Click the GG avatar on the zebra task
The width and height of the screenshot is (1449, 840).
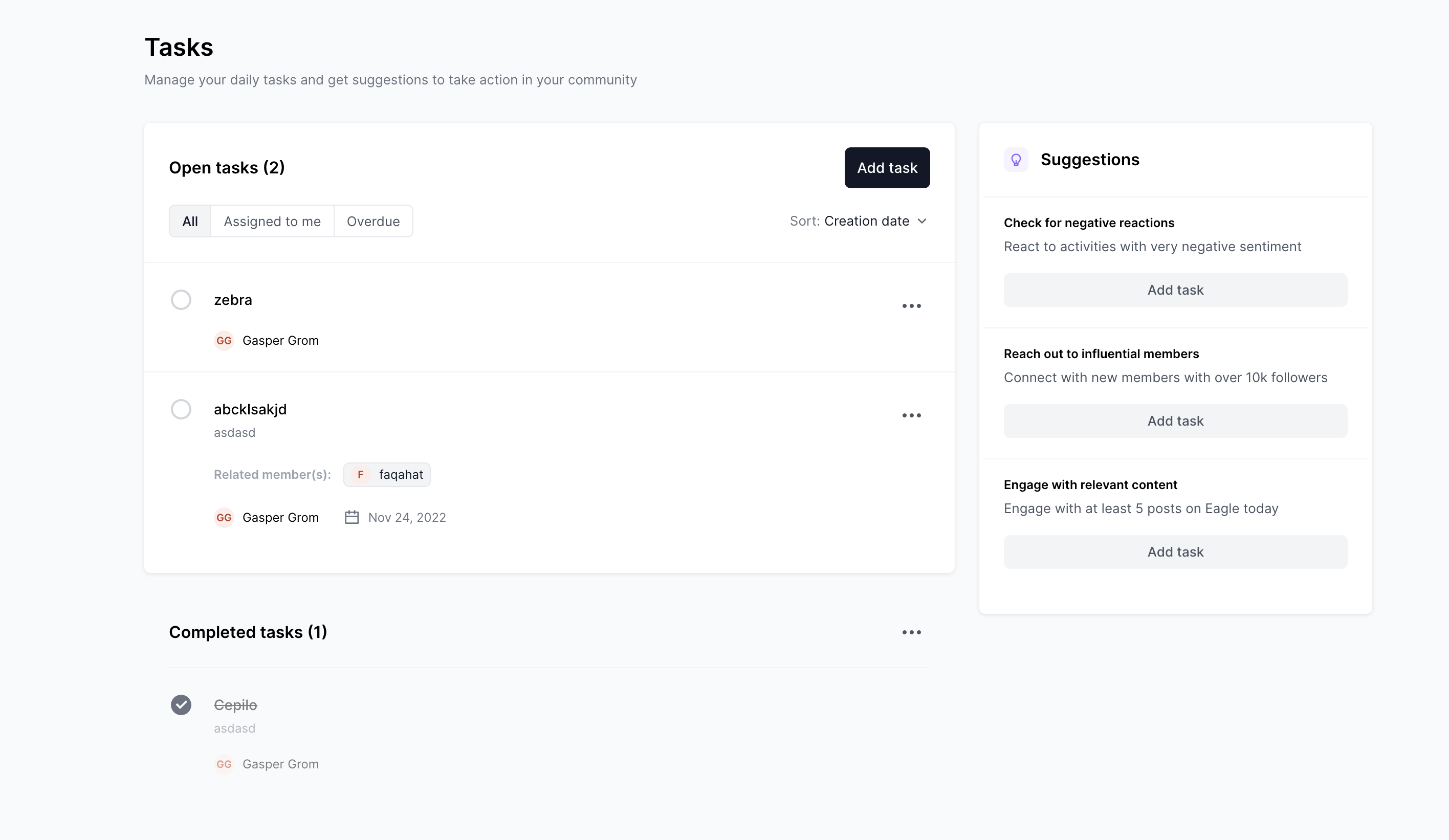[224, 340]
